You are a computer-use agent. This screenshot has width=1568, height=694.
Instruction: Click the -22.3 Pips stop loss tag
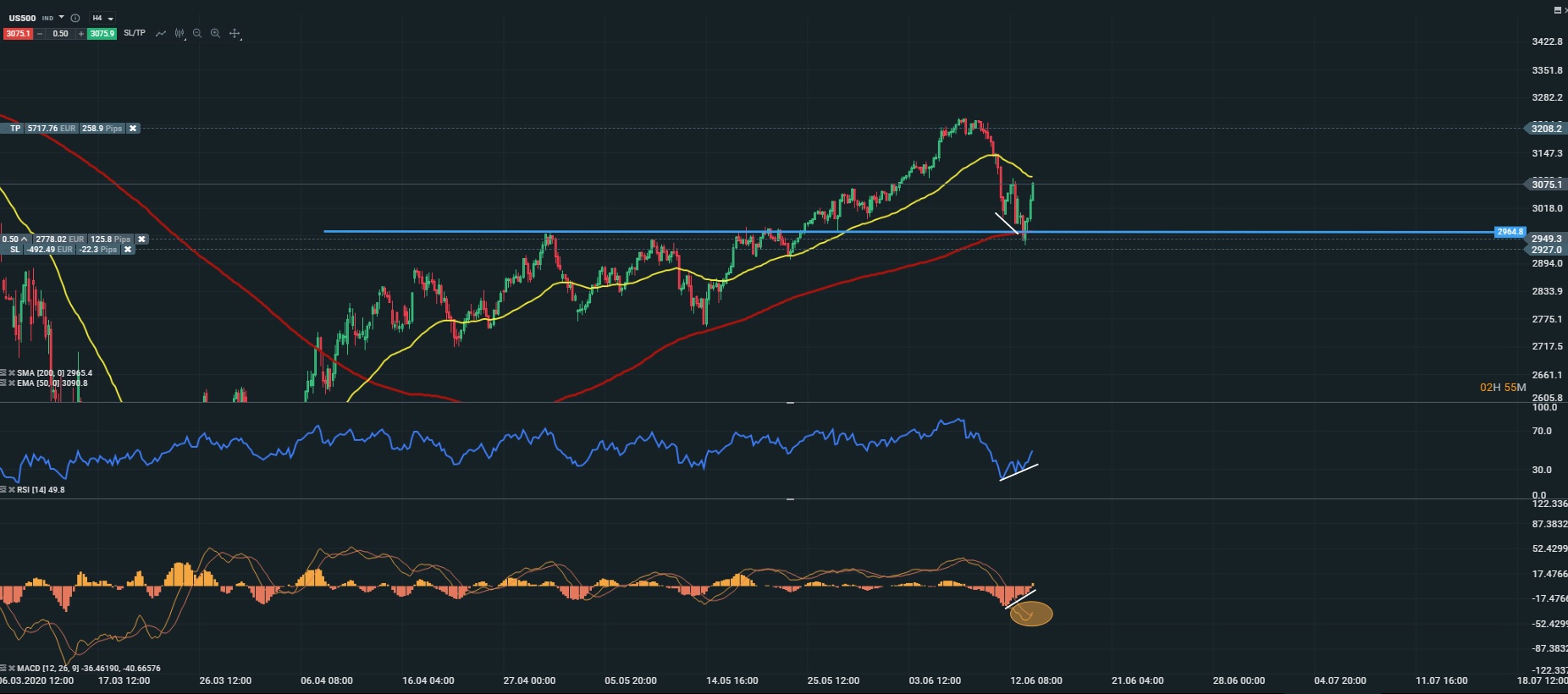click(100, 250)
